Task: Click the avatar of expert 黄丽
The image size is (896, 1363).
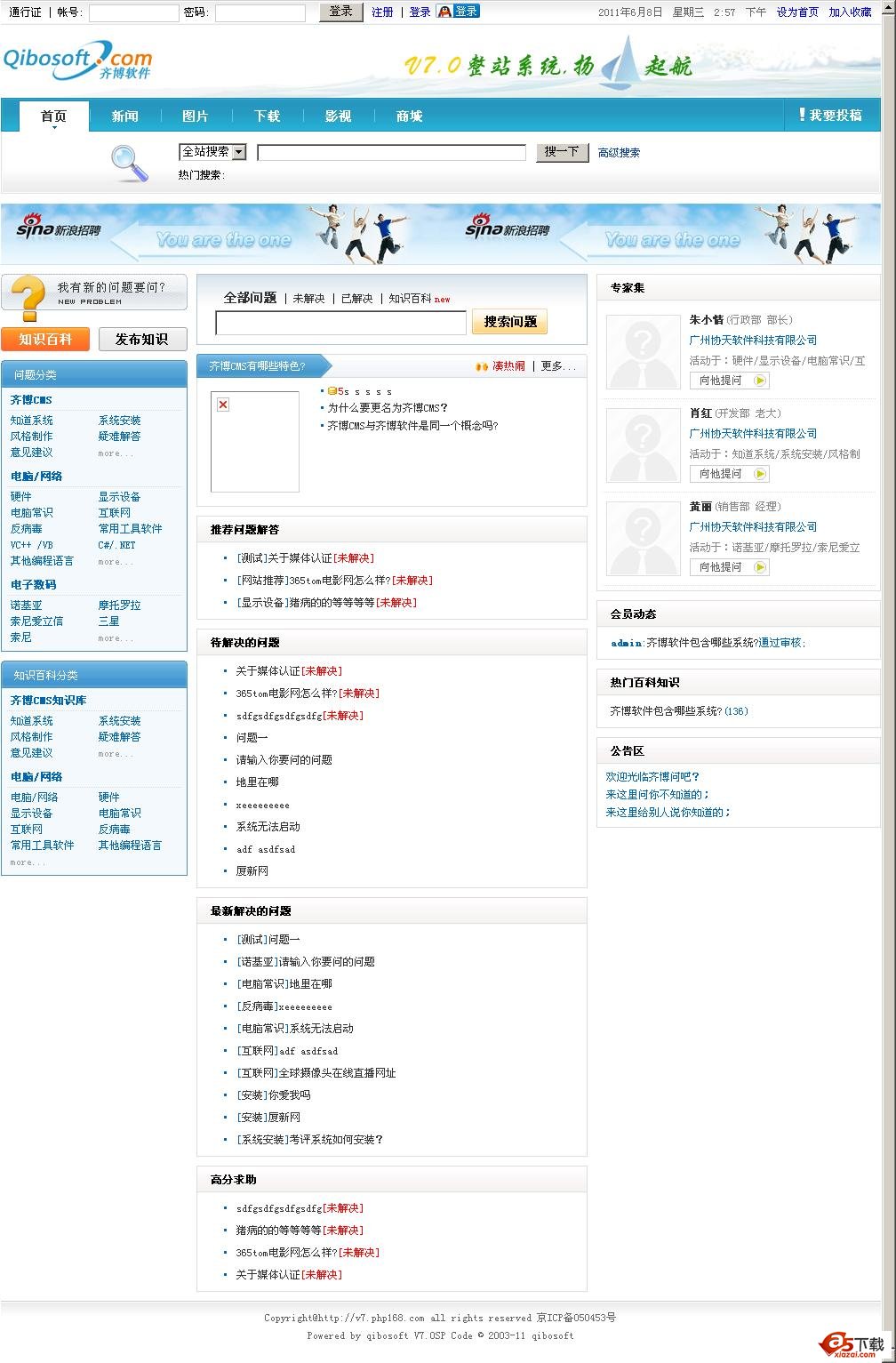Action: (x=644, y=538)
